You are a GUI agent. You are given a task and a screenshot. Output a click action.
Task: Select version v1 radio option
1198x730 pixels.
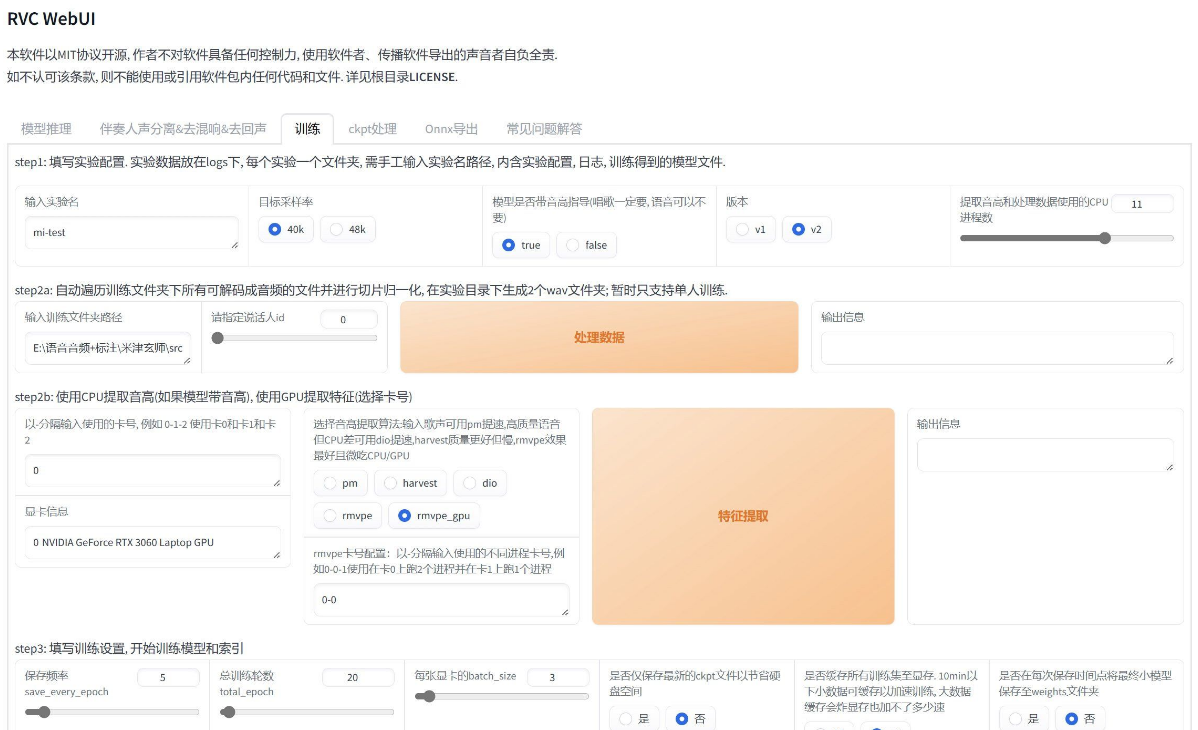click(751, 230)
